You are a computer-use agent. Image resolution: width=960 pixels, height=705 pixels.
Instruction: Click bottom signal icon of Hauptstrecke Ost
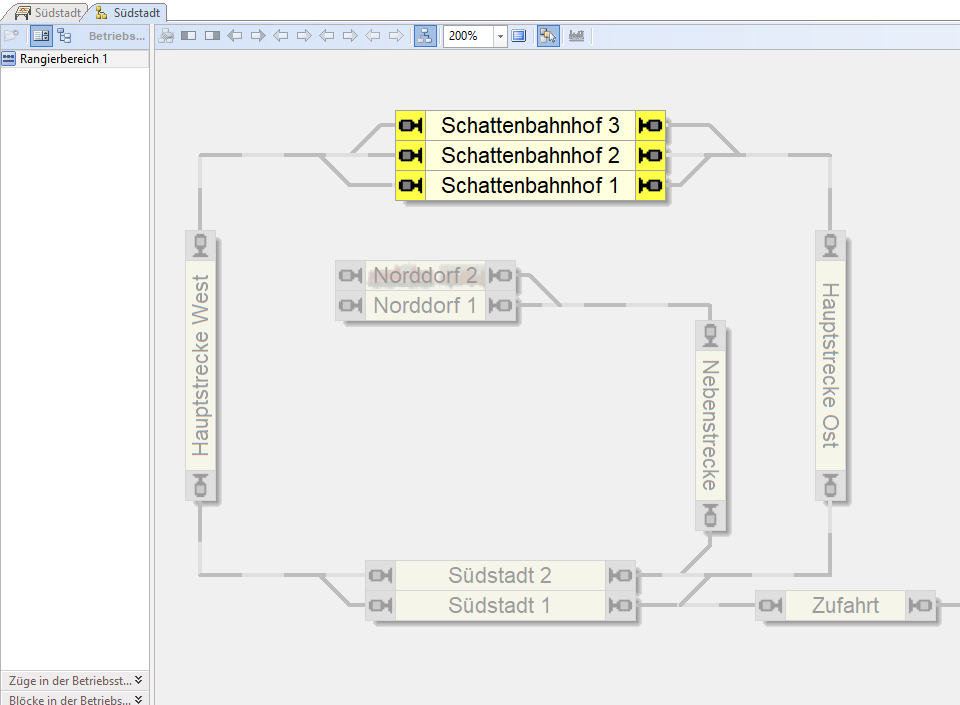click(x=830, y=486)
